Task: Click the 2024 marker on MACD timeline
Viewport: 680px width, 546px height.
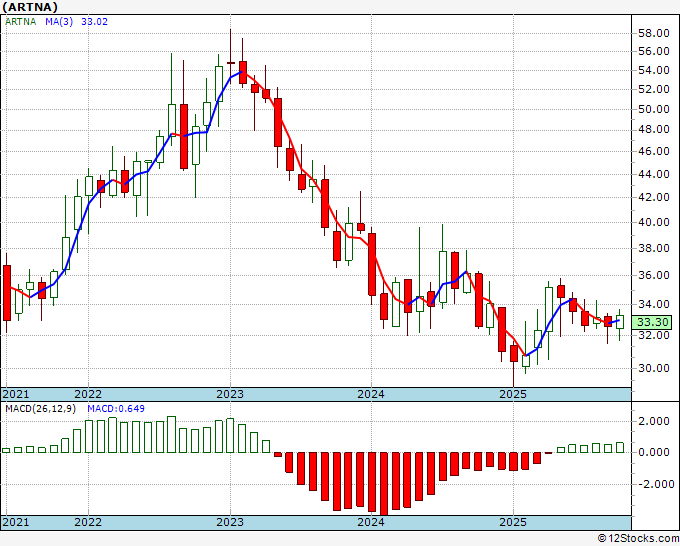Action: click(x=371, y=522)
